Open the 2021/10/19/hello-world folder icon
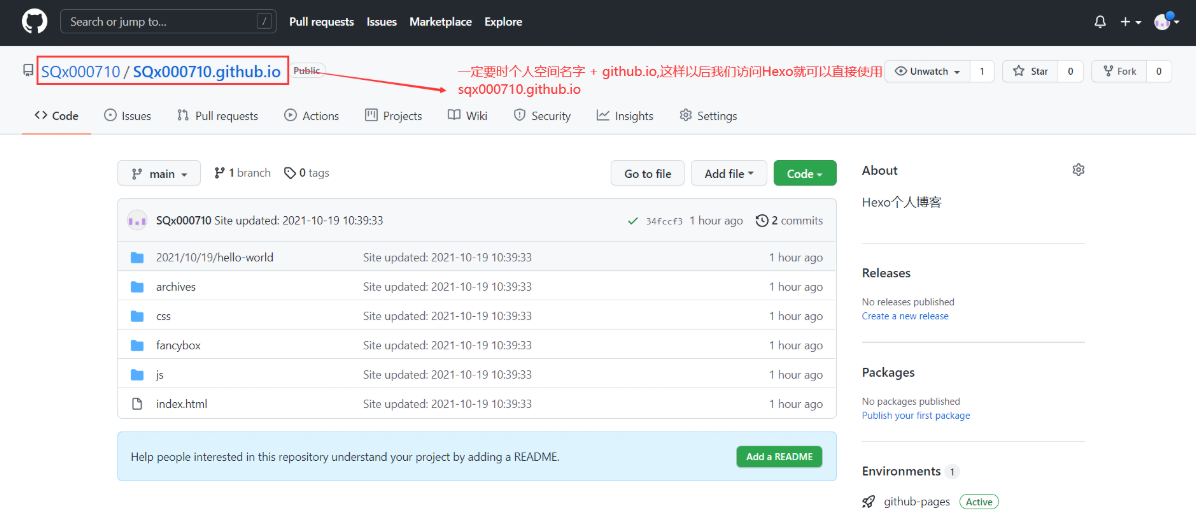 coord(137,258)
